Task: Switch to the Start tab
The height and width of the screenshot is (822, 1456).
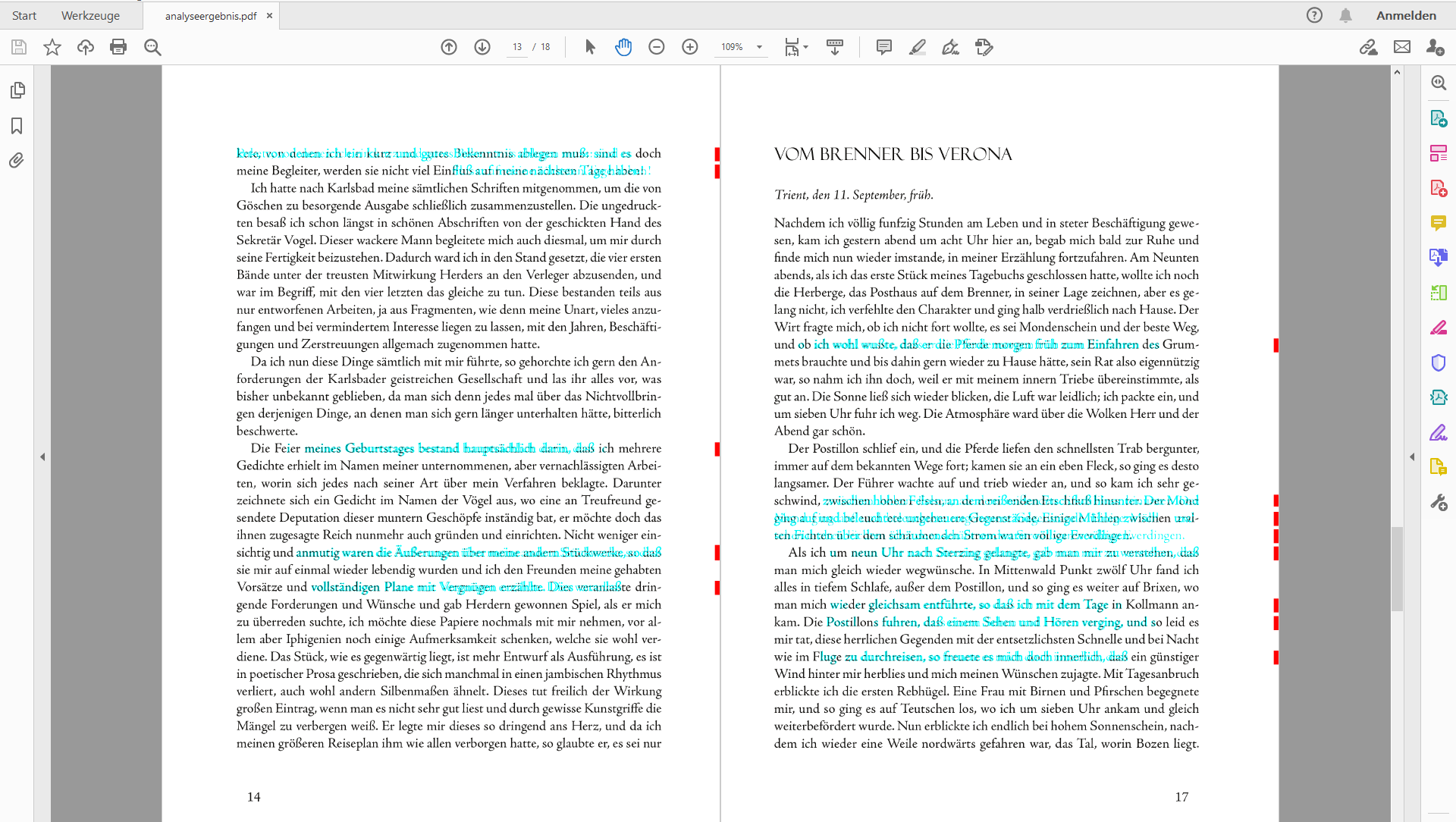Action: 24,15
